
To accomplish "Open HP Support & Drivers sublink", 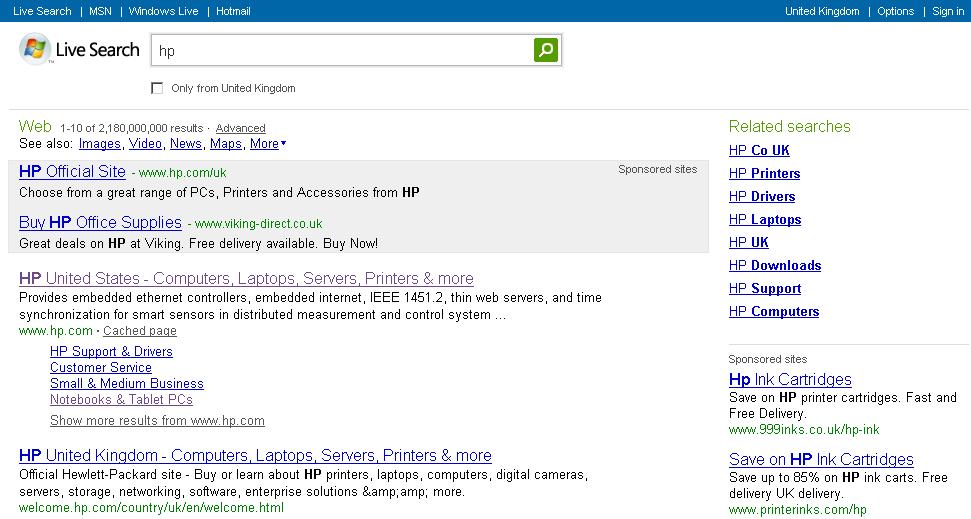I will pos(111,351).
